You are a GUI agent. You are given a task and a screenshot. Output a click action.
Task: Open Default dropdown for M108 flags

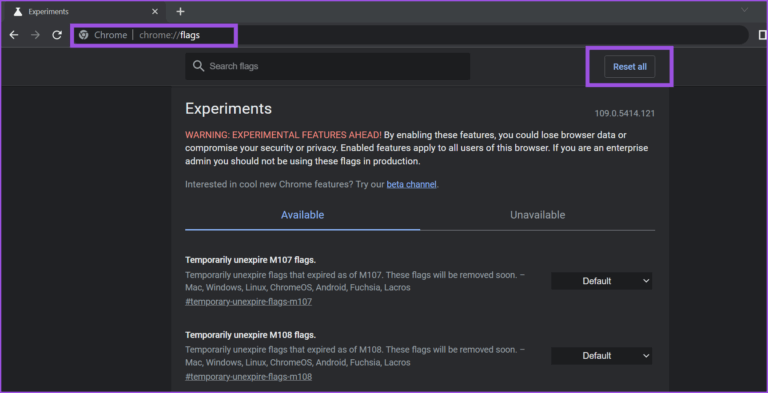coord(601,356)
